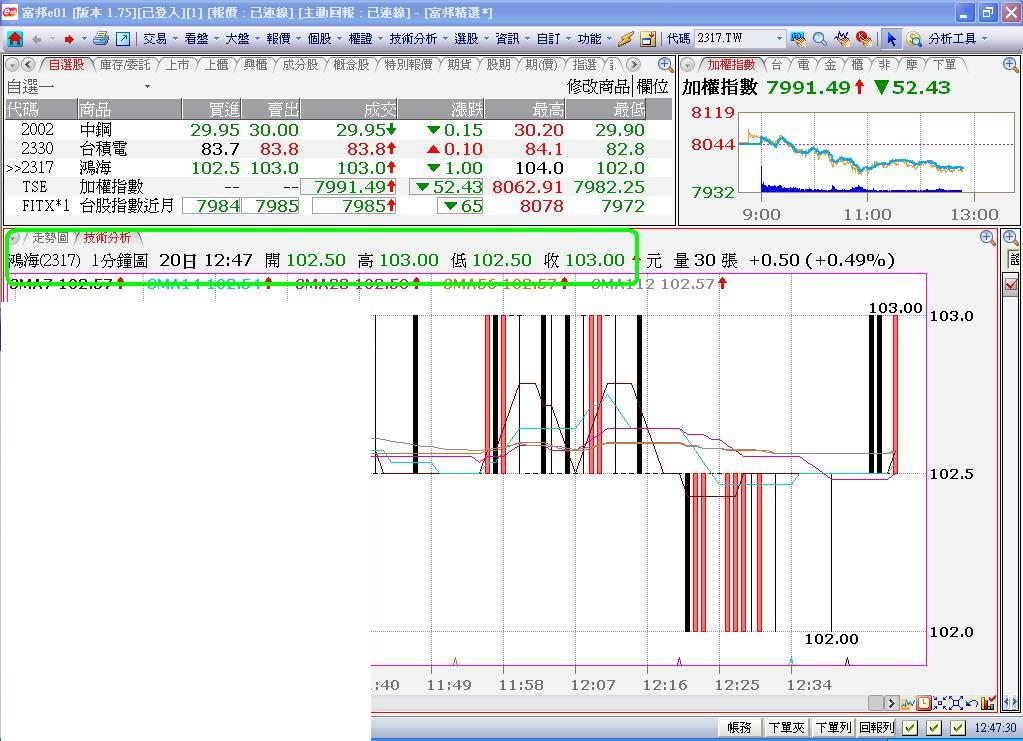
Task: Open the magnifier search icon in toolbar
Action: [x=819, y=39]
